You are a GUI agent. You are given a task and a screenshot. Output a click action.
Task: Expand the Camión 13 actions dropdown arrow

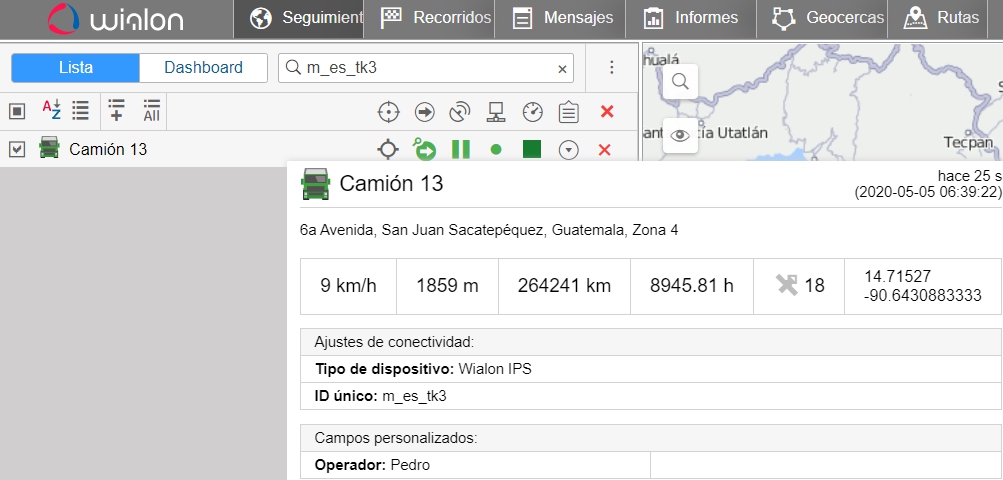coord(569,150)
